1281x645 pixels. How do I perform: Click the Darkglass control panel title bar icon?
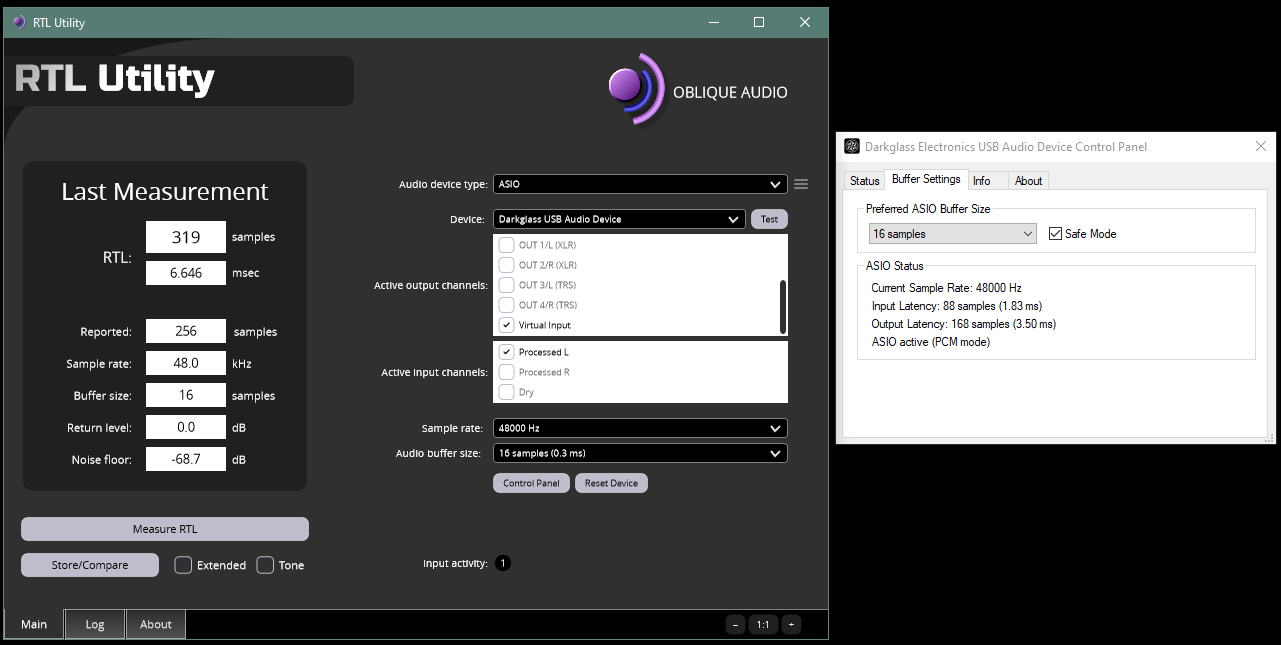click(x=851, y=147)
